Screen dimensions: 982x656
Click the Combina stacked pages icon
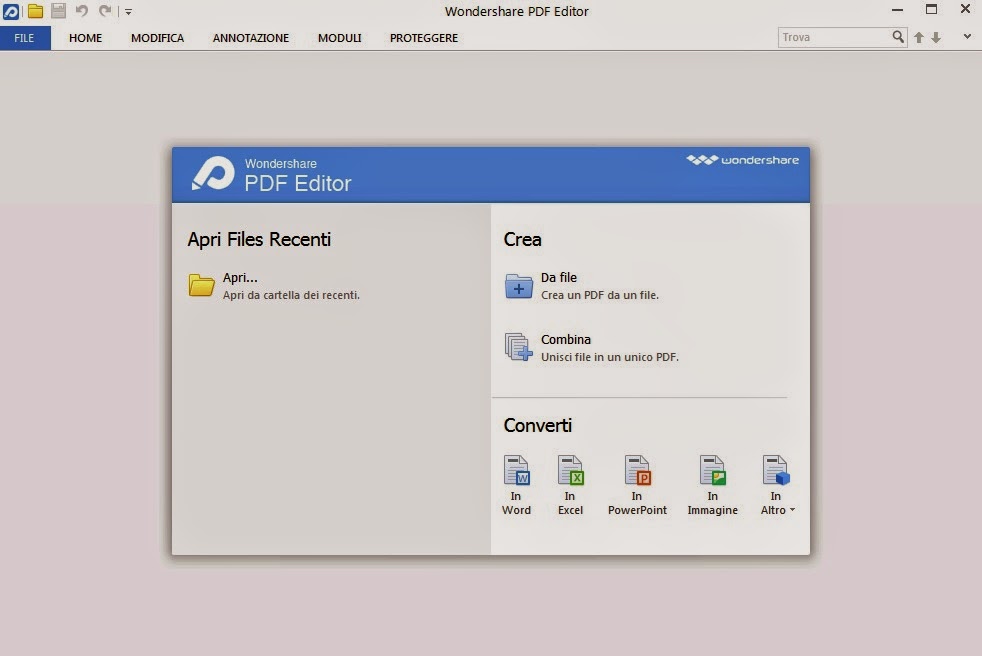[519, 347]
